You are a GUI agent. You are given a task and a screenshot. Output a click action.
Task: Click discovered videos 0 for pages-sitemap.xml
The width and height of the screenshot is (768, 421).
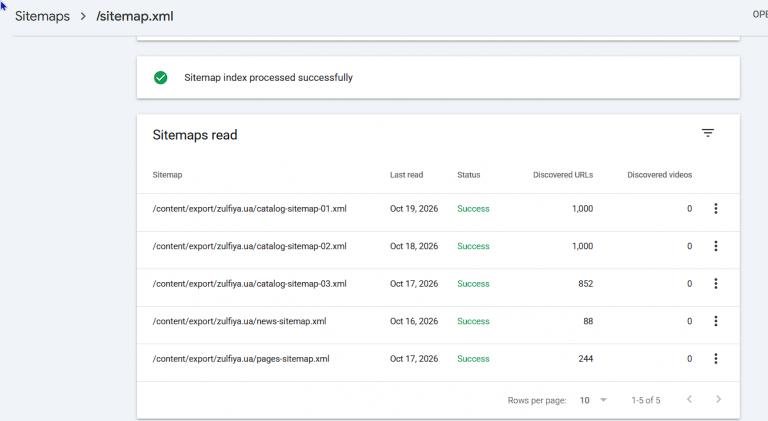(x=689, y=359)
